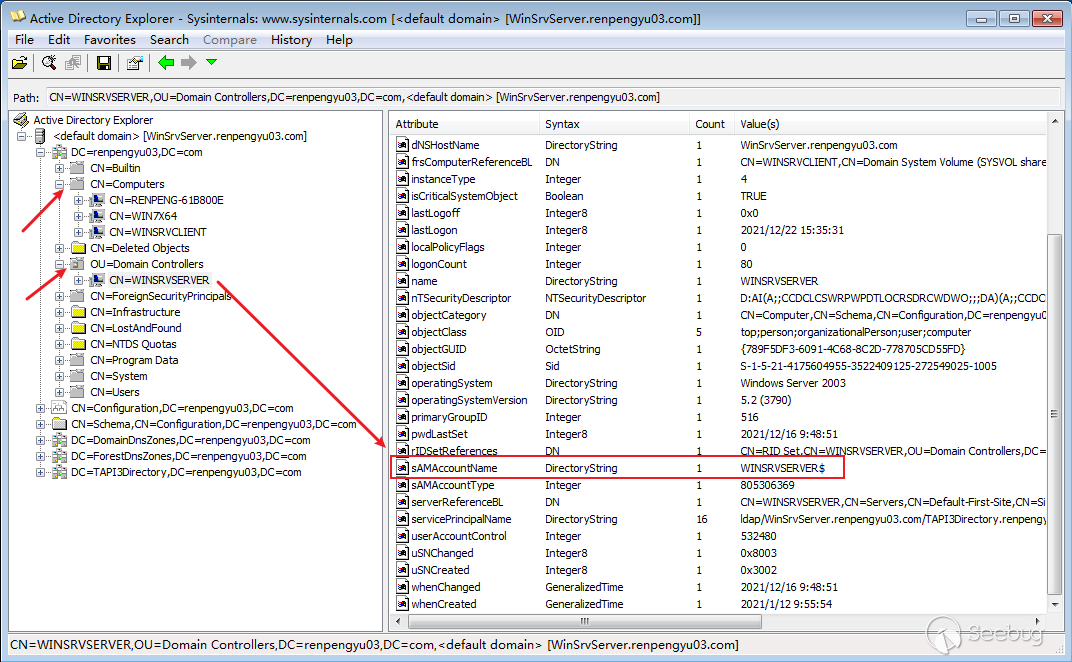The image size is (1072, 662).
Task: Click the Value(s) column header
Action: coord(889,124)
